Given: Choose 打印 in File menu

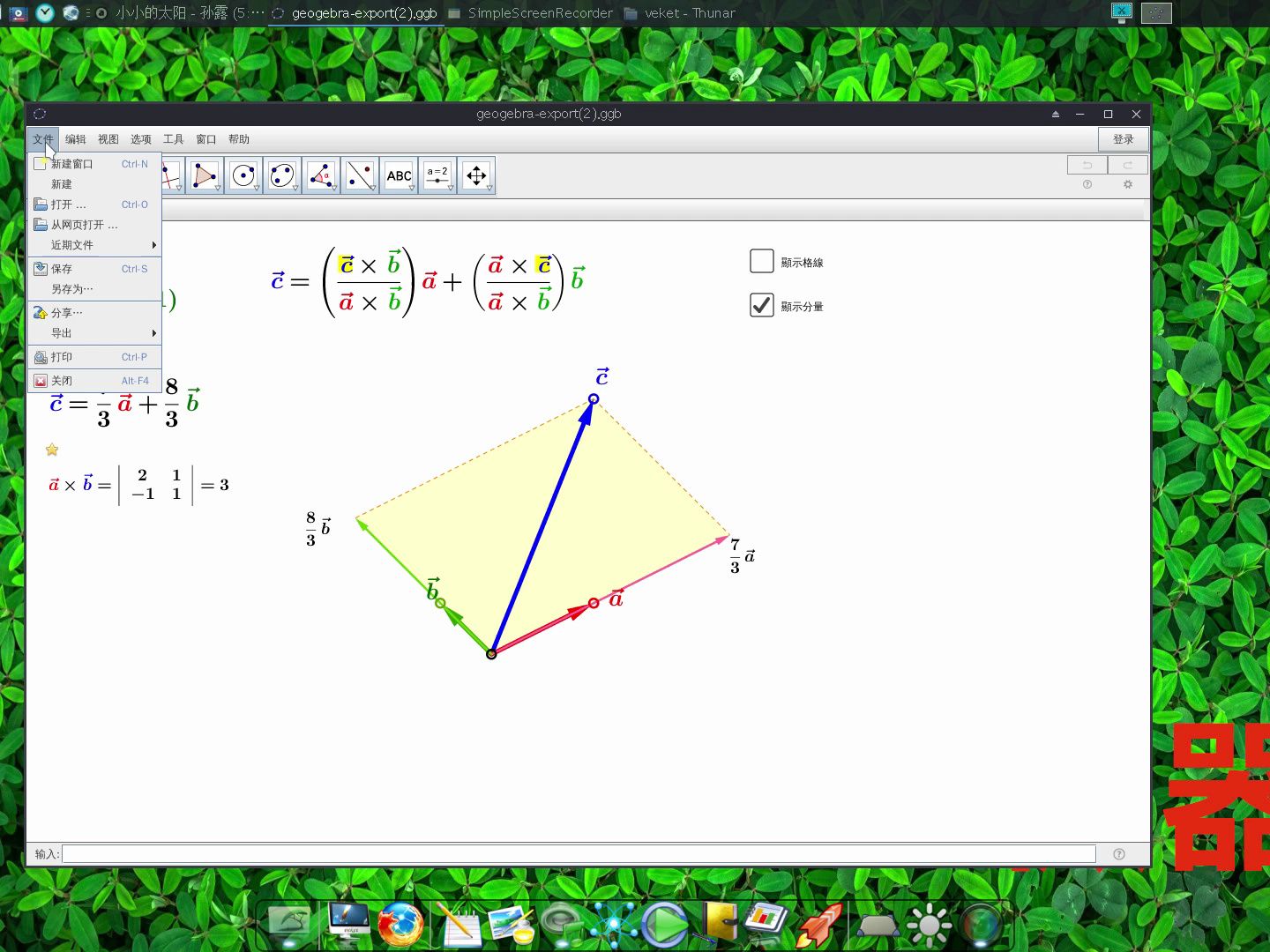Looking at the screenshot, I should (x=95, y=357).
